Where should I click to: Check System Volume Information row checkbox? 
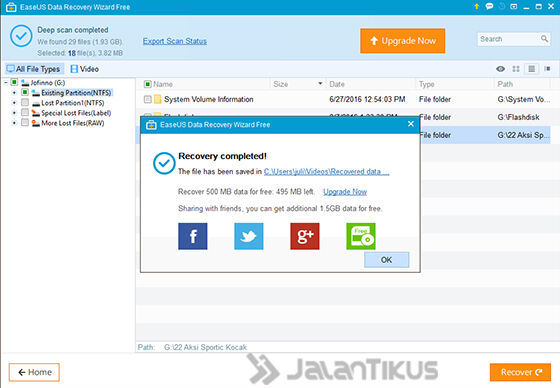(148, 99)
